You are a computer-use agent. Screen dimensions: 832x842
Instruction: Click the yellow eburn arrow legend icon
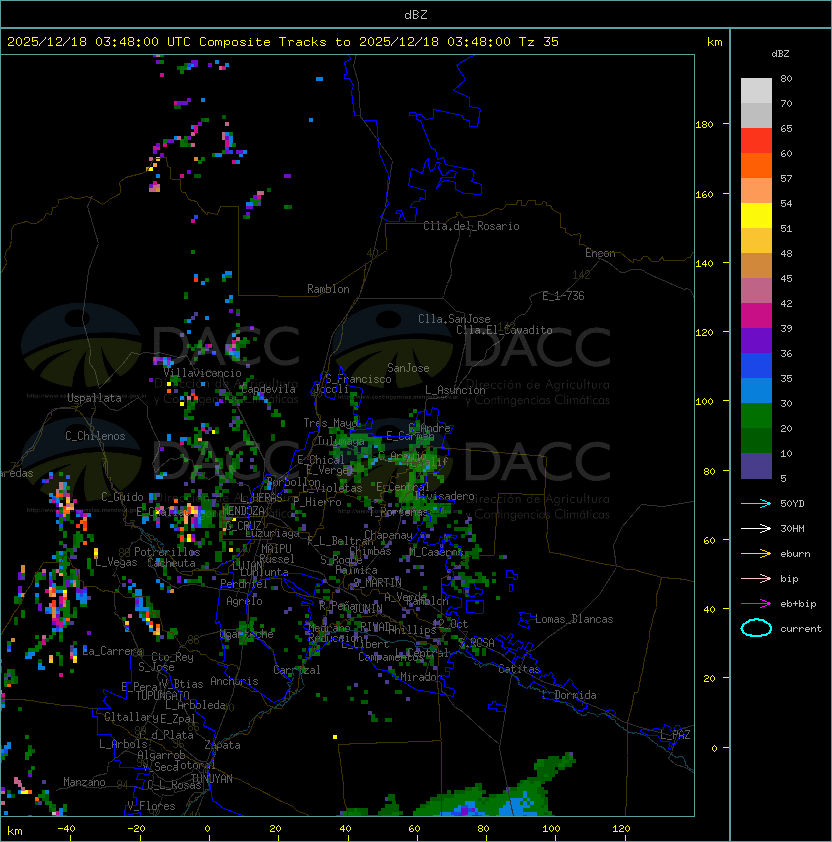pyautogui.click(x=756, y=554)
